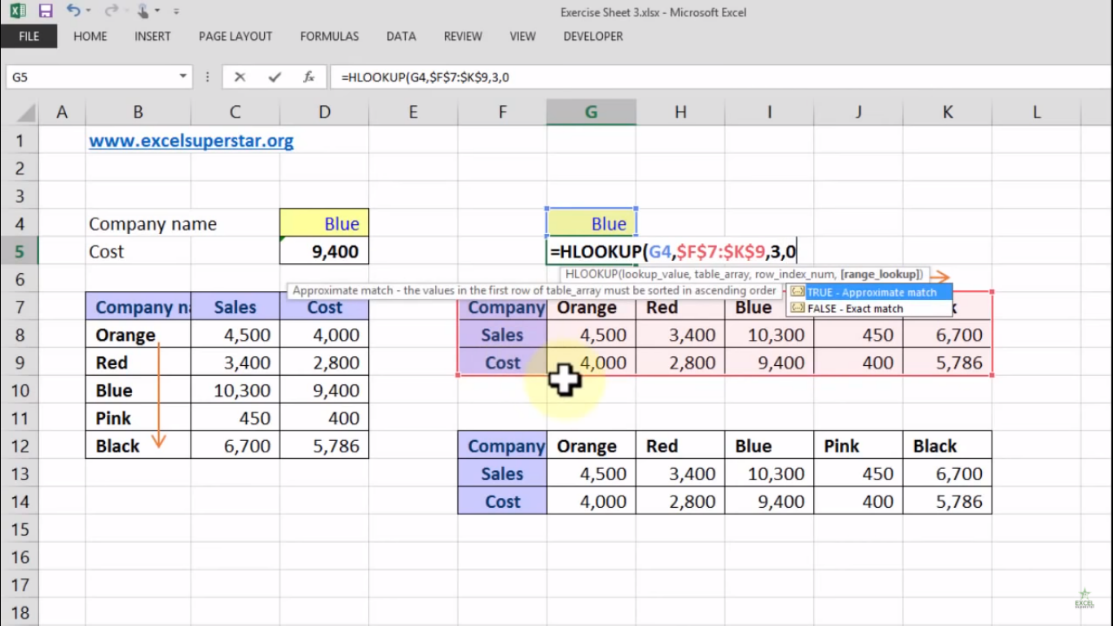Select column D header
This screenshot has height=626, width=1113.
(x=324, y=112)
